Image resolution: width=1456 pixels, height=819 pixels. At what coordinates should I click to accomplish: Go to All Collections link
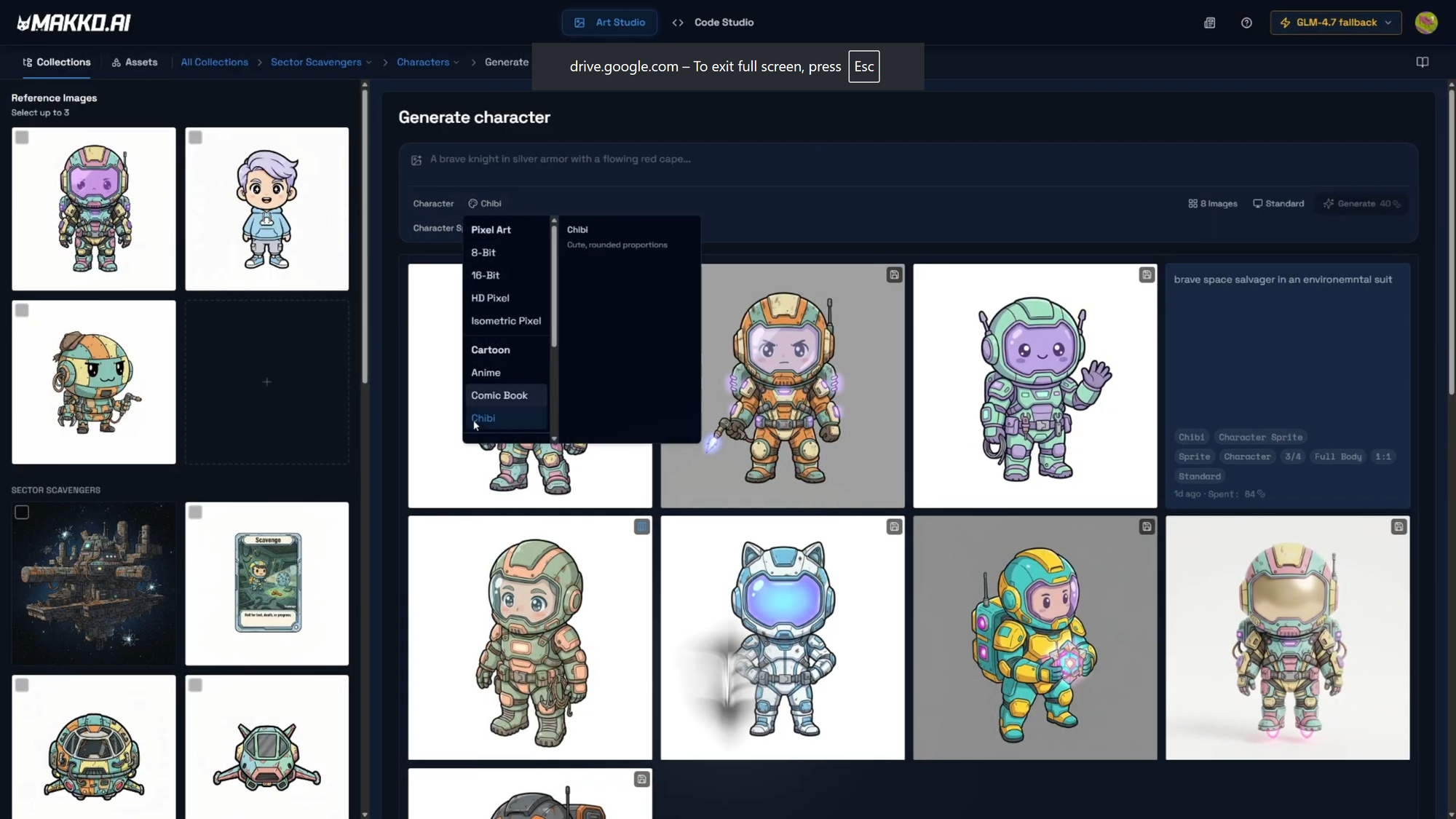214,62
